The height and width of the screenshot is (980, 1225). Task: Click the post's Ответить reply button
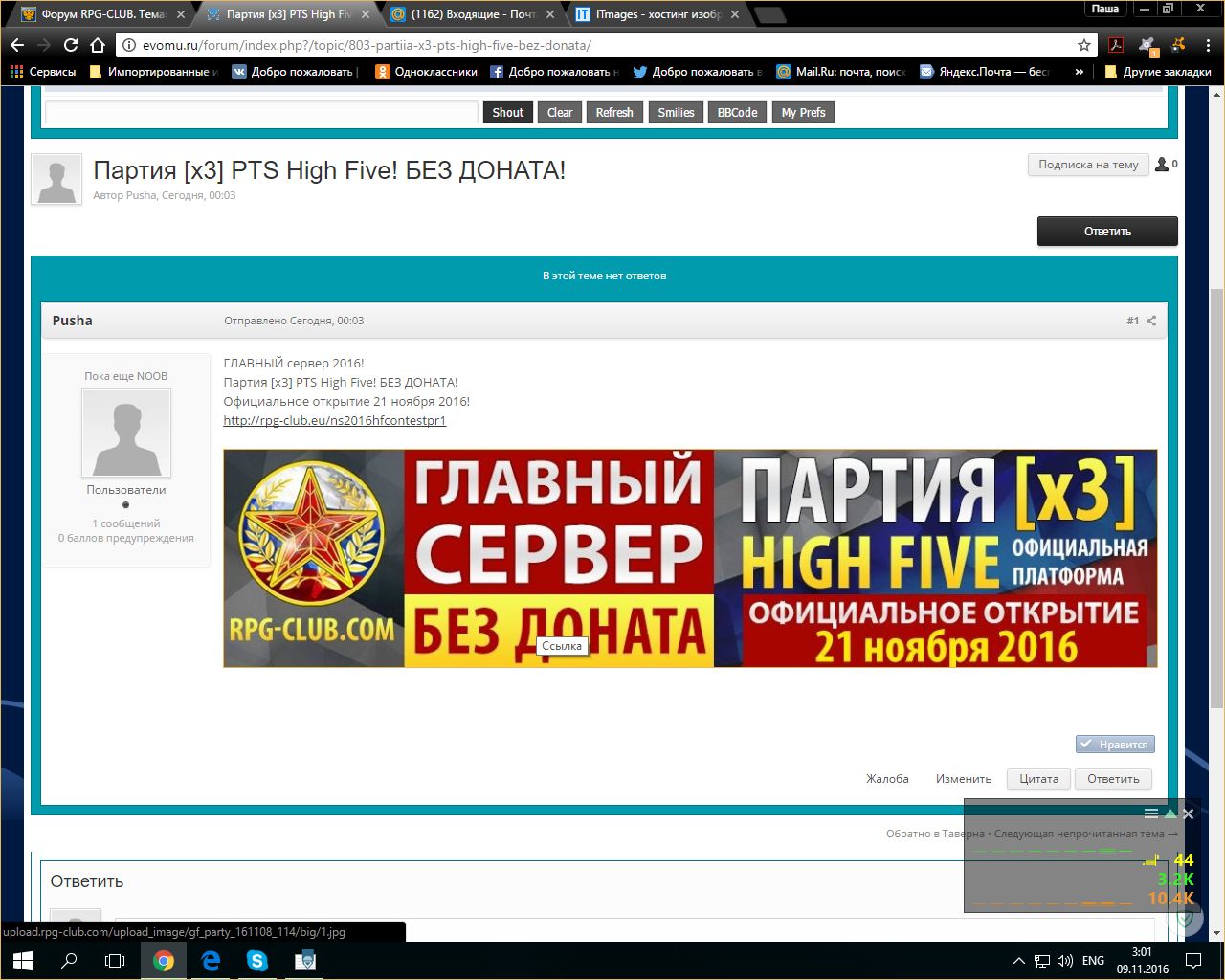point(1113,779)
